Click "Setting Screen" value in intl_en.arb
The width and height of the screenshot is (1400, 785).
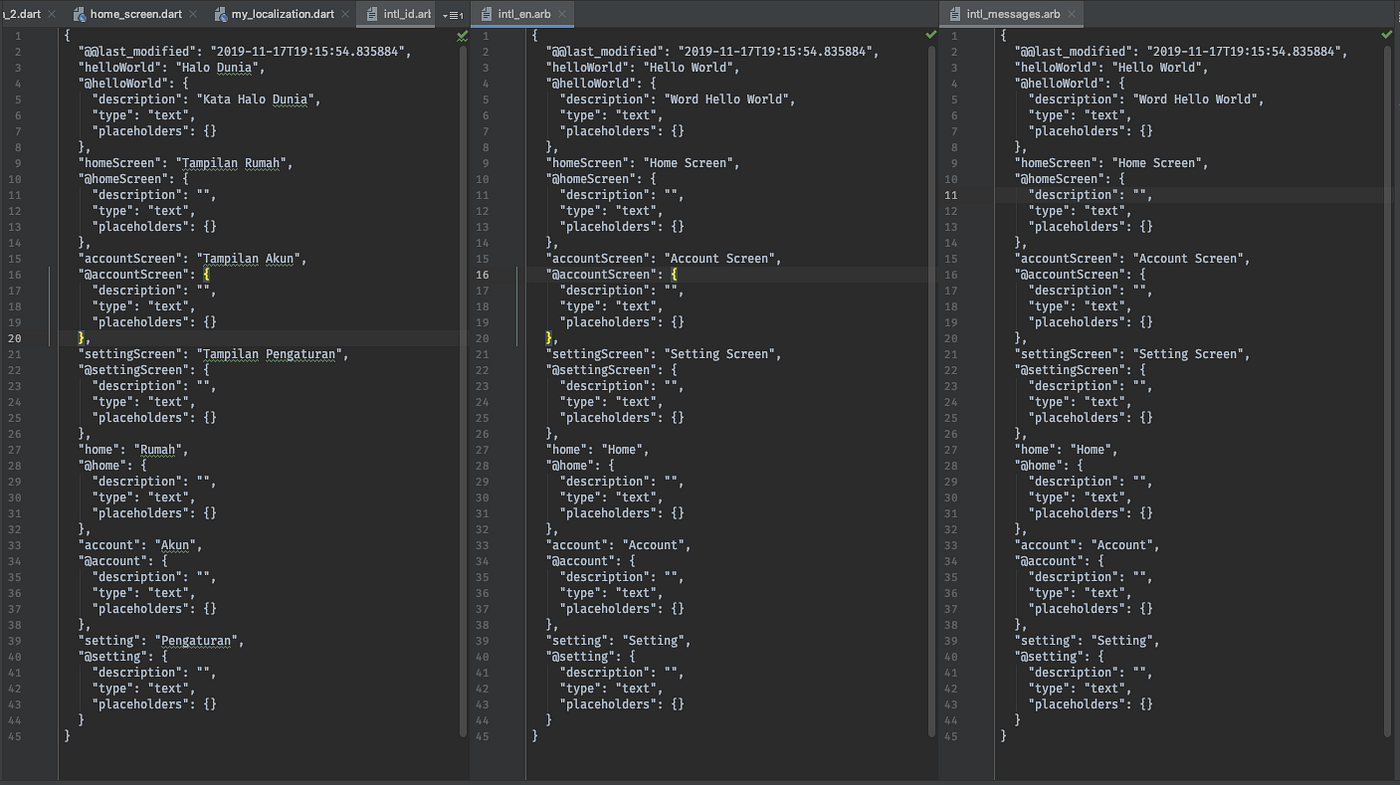(x=722, y=354)
